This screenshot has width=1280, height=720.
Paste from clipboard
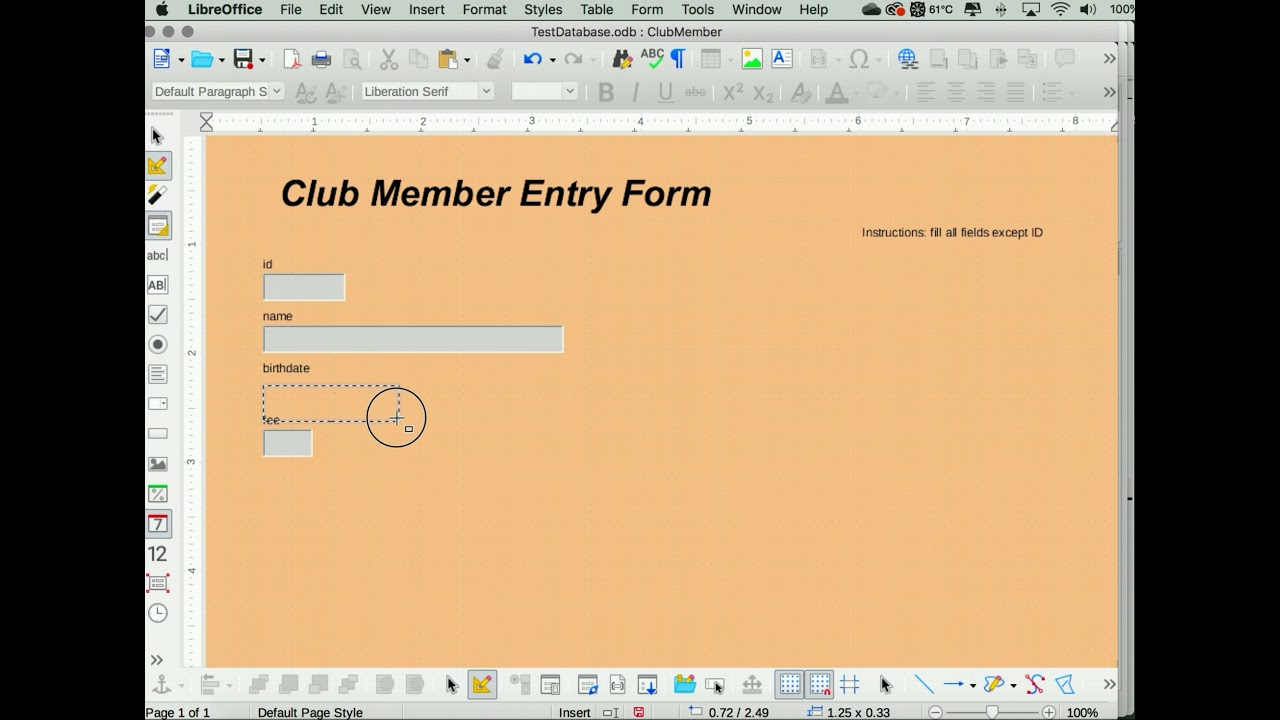[448, 59]
